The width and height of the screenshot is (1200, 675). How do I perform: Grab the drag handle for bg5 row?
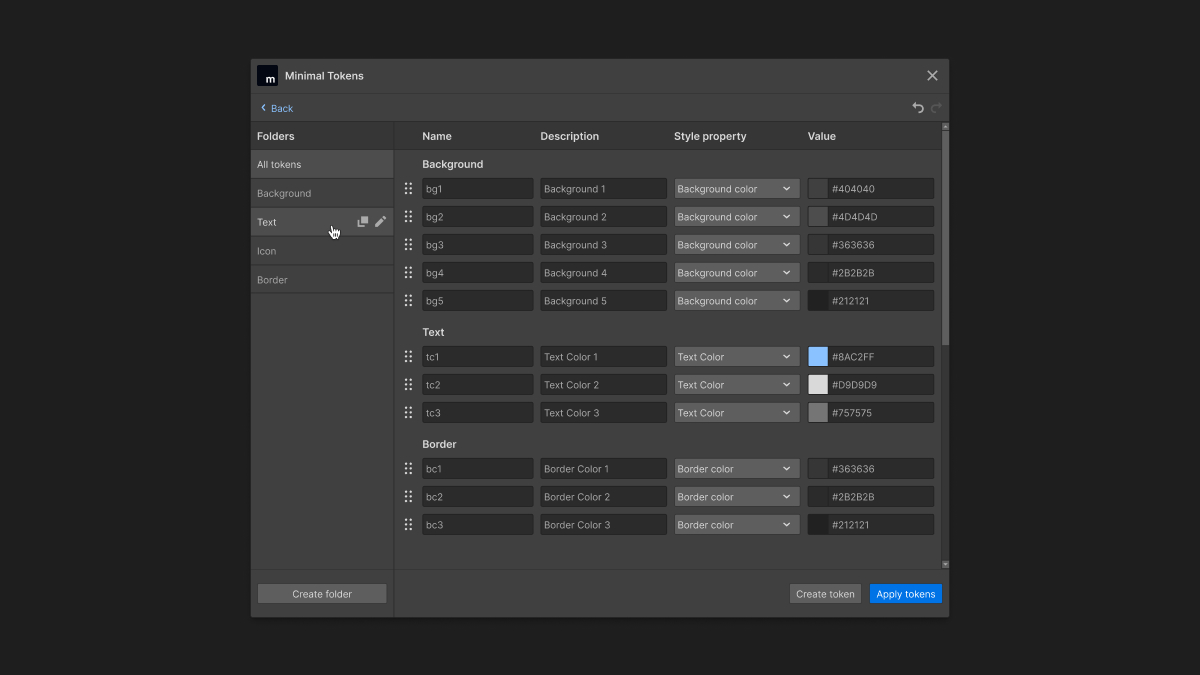[408, 301]
